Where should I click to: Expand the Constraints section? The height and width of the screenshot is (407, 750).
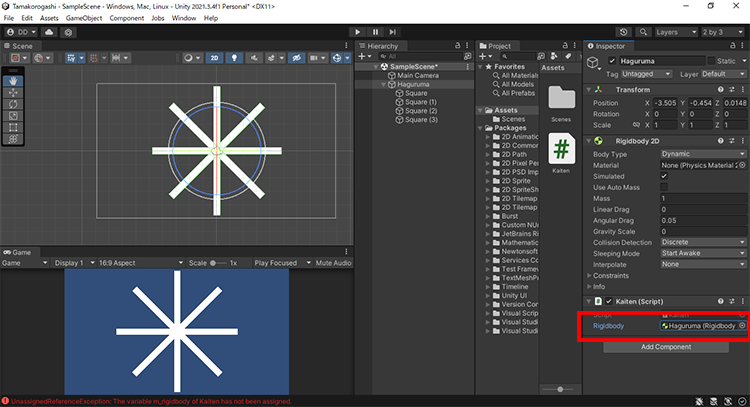pyautogui.click(x=588, y=275)
